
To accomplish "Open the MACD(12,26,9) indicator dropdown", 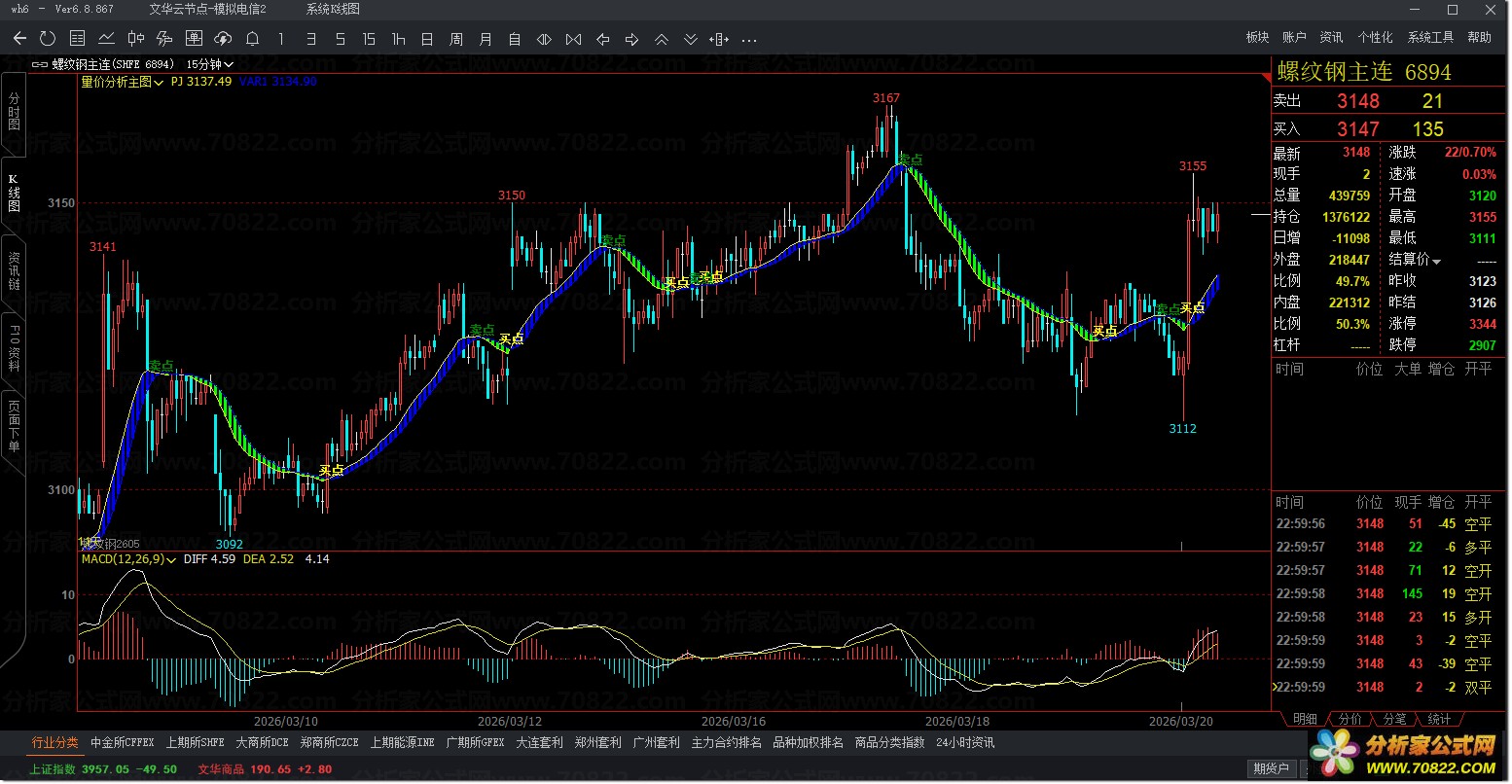I will (x=128, y=559).
